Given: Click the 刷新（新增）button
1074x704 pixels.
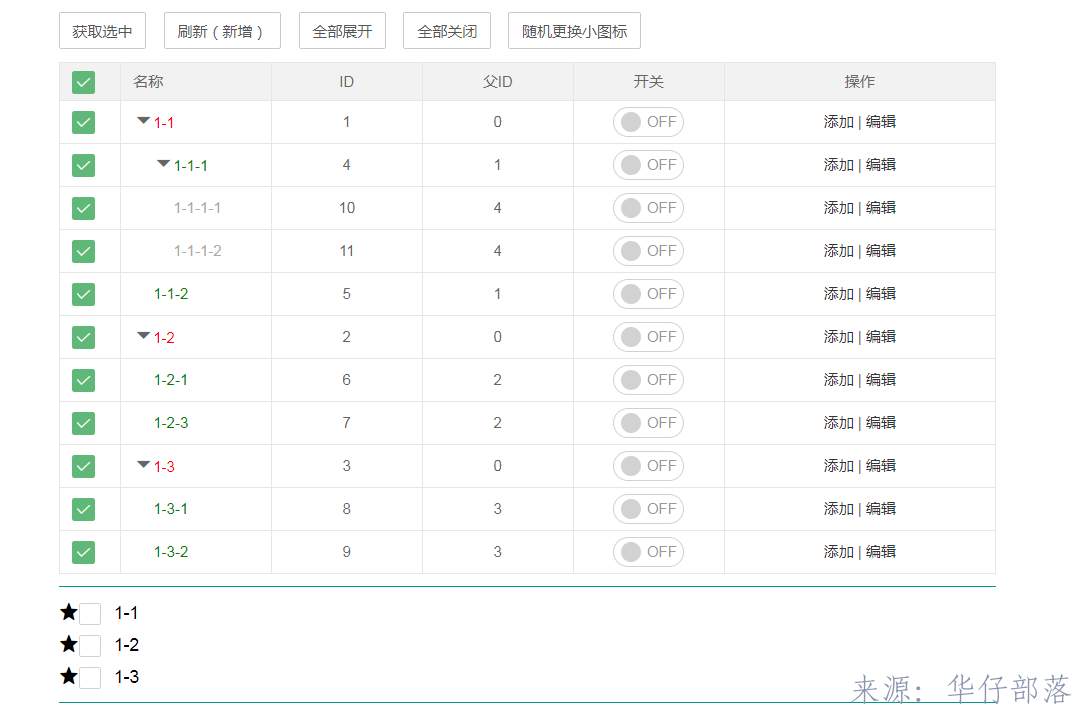Looking at the screenshot, I should [222, 31].
